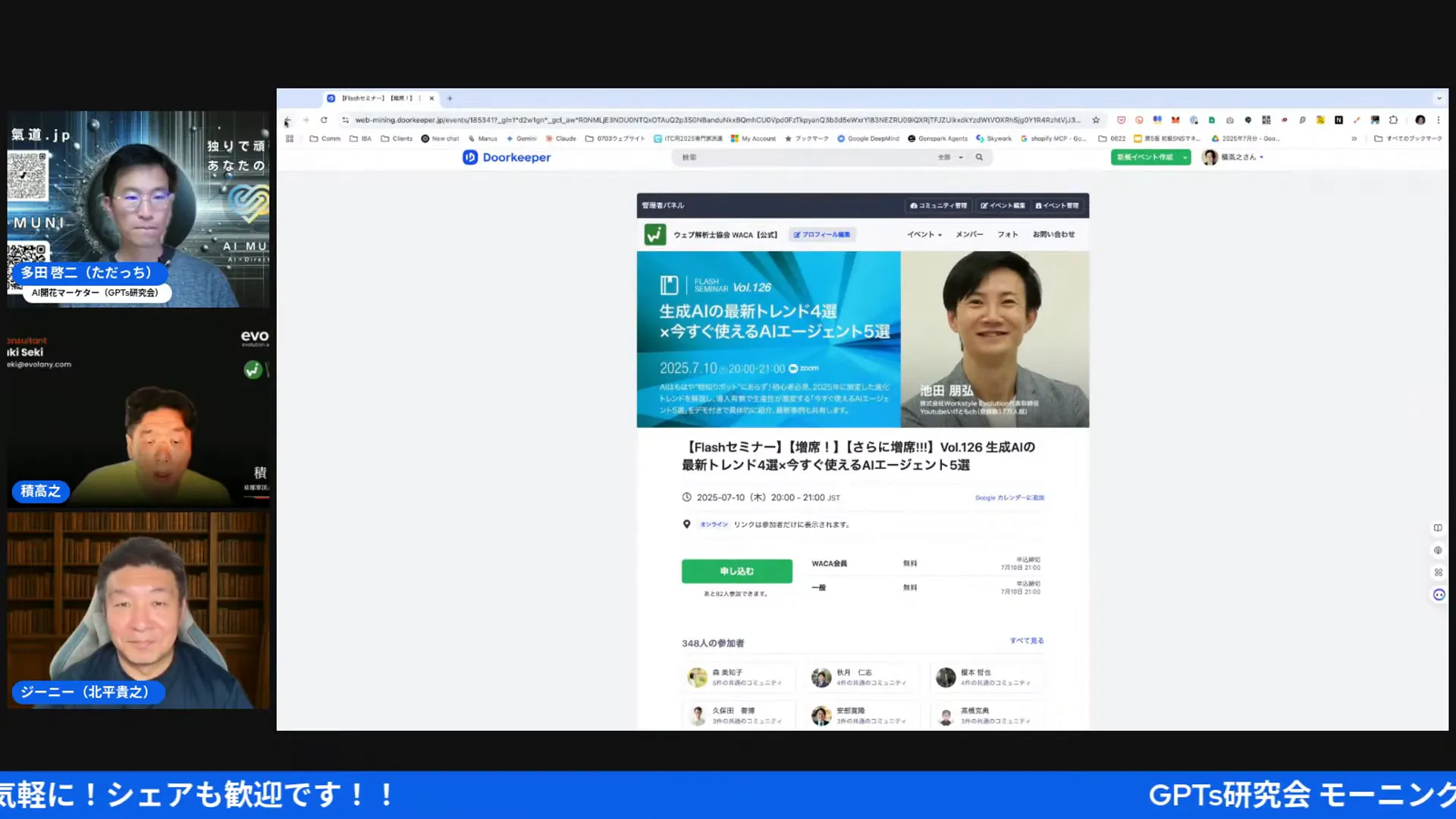Click the camera screenshot extension icon
Image resolution: width=1456 pixels, height=819 pixels.
click(x=1230, y=121)
